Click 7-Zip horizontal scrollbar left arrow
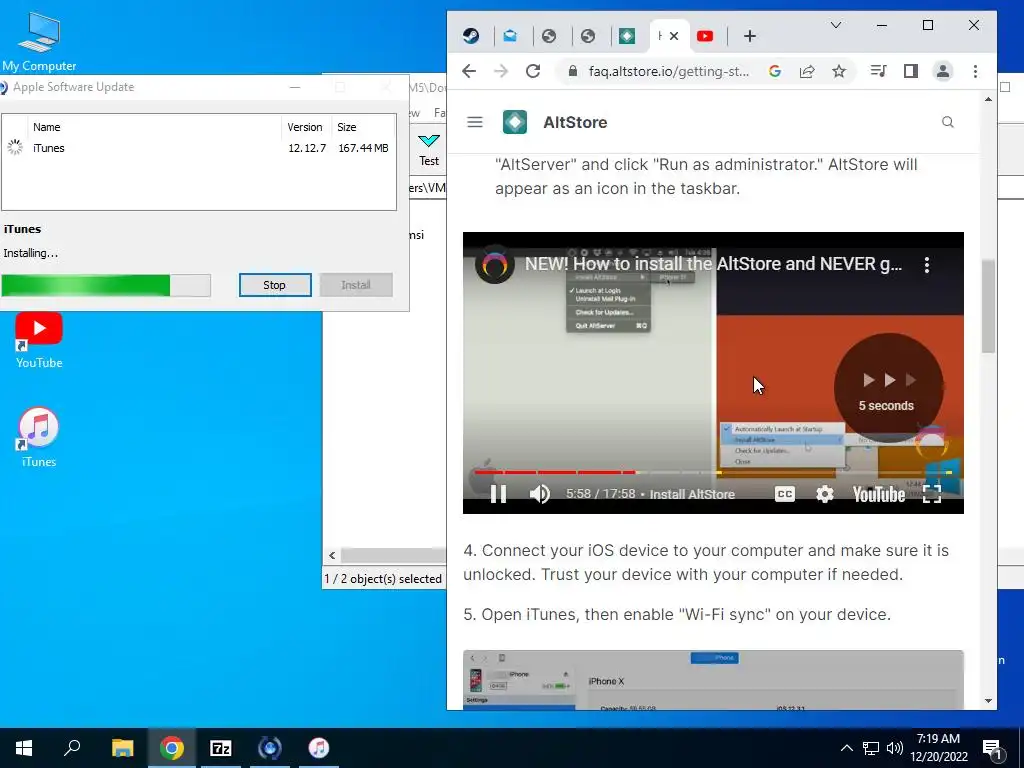 332,555
